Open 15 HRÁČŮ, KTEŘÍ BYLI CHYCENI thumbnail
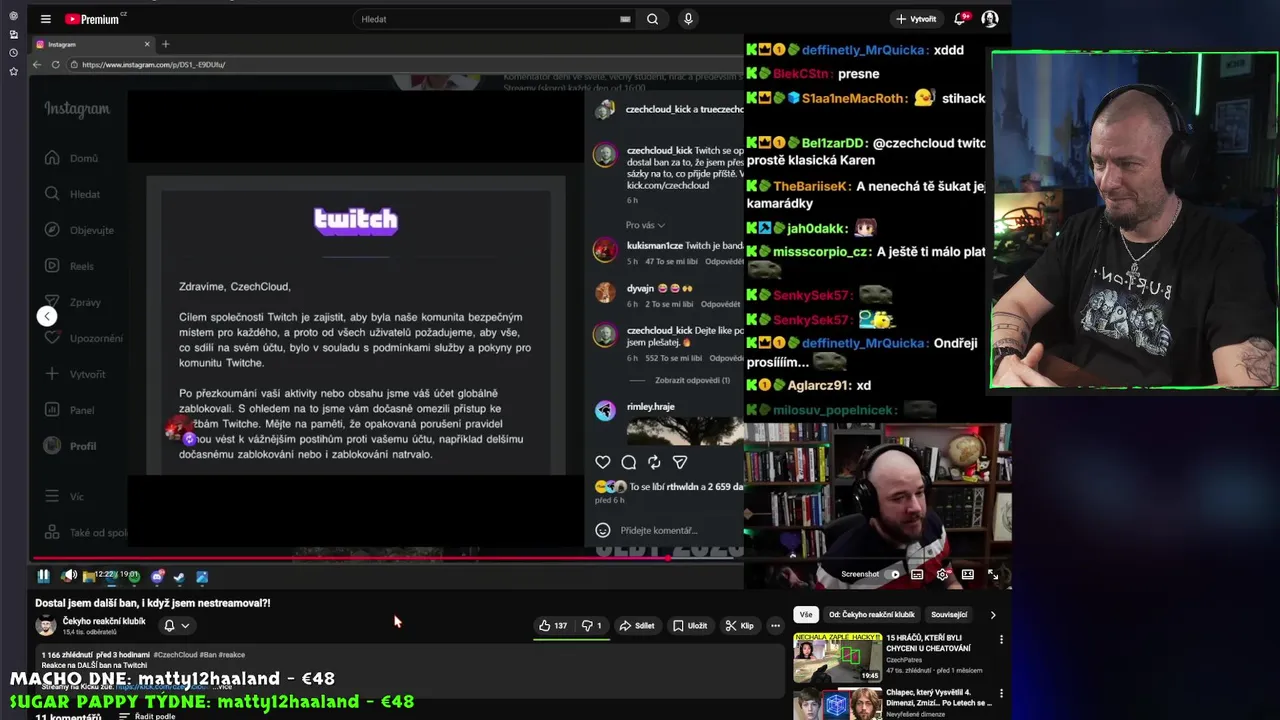This screenshot has height=720, width=1280. point(837,657)
